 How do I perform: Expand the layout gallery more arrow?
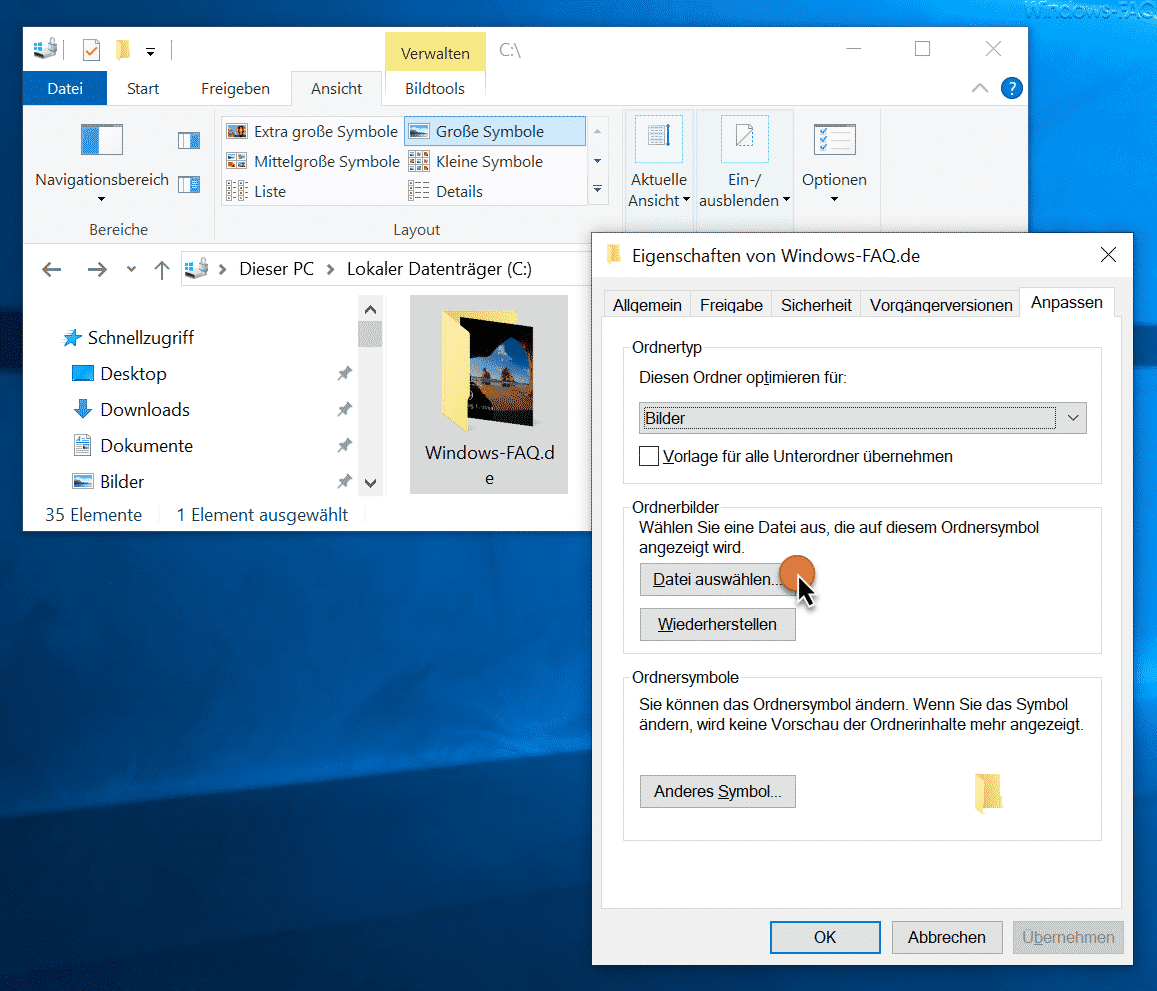[x=598, y=190]
